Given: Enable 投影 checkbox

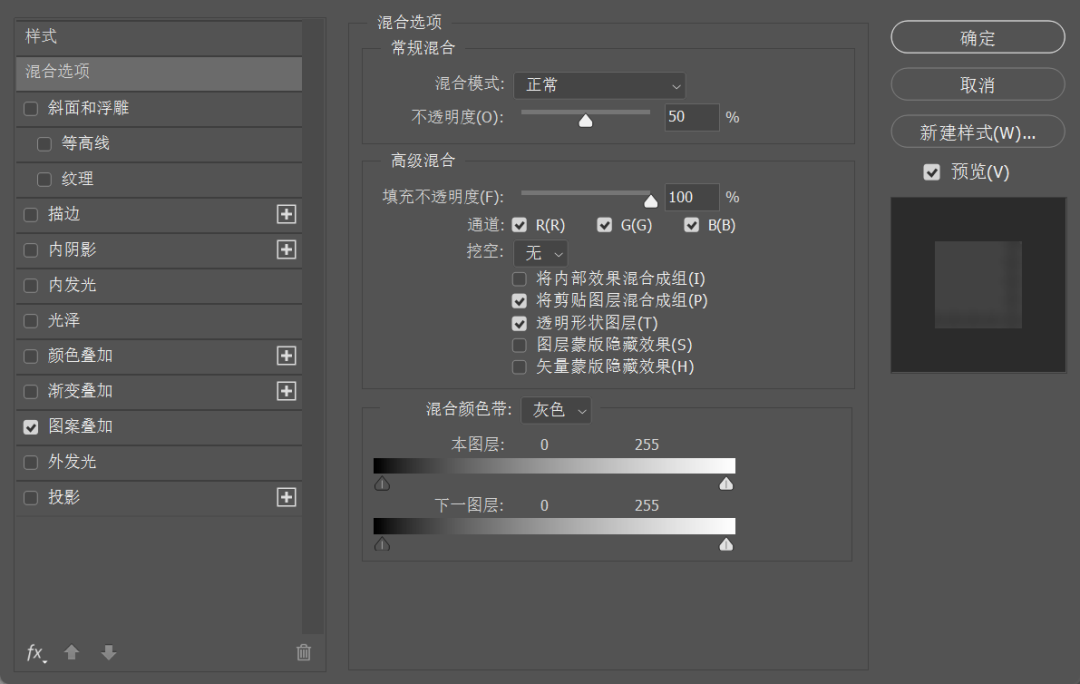Looking at the screenshot, I should [31, 498].
